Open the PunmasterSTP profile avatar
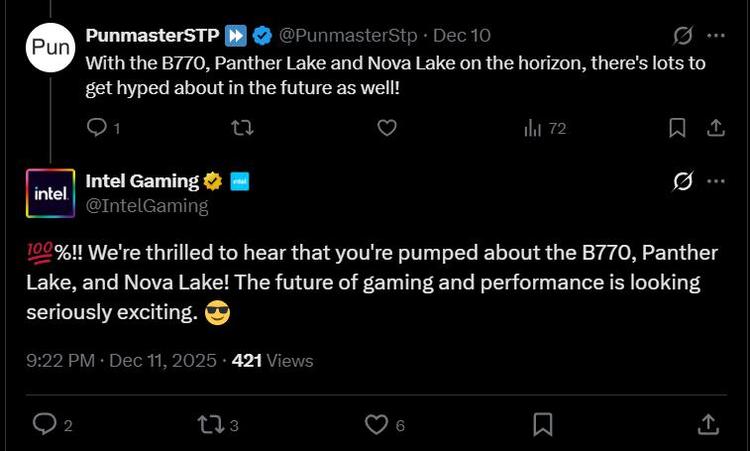The height and width of the screenshot is (451, 750). [48, 47]
